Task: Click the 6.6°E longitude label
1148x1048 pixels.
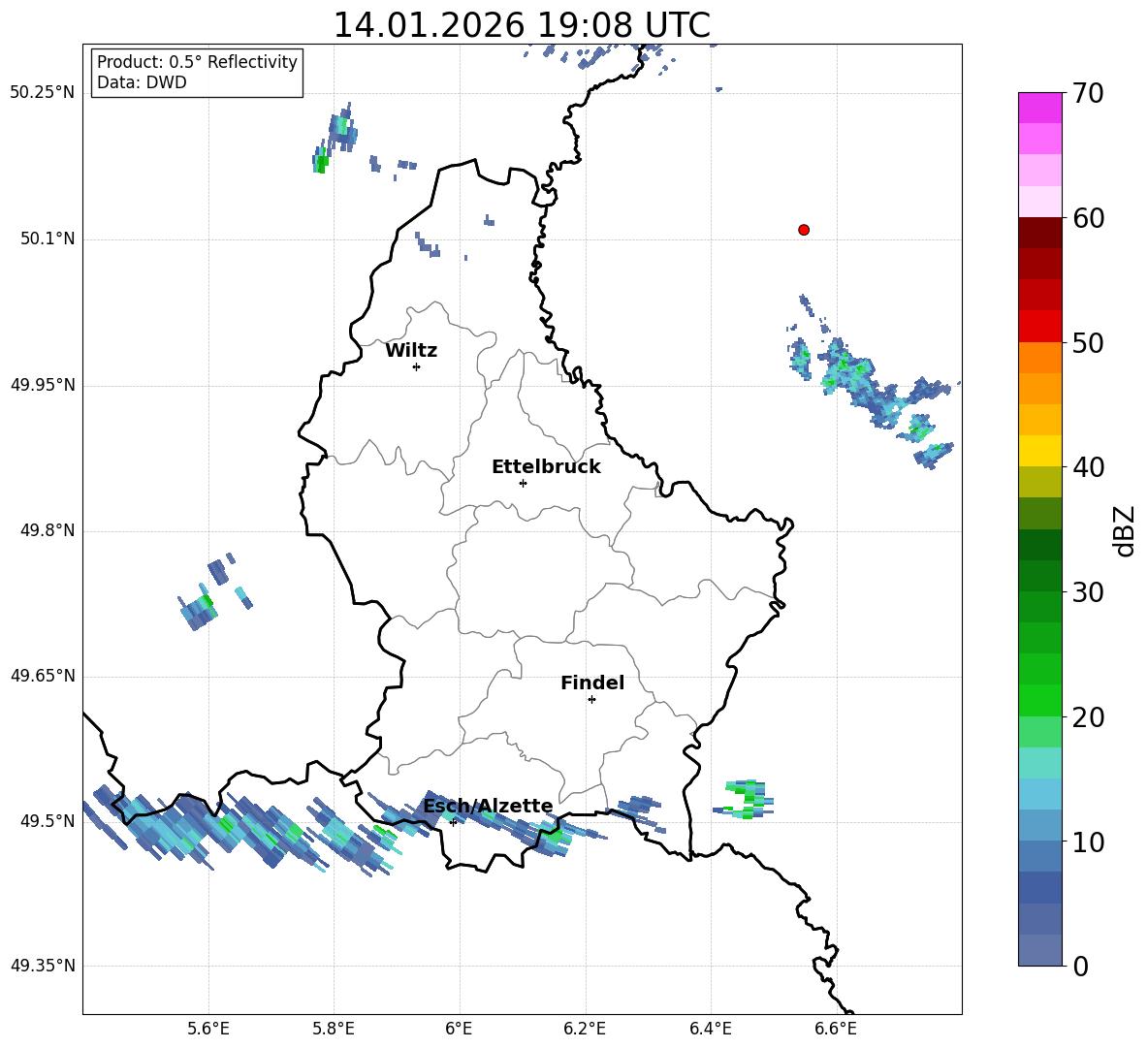Action: [x=836, y=1029]
